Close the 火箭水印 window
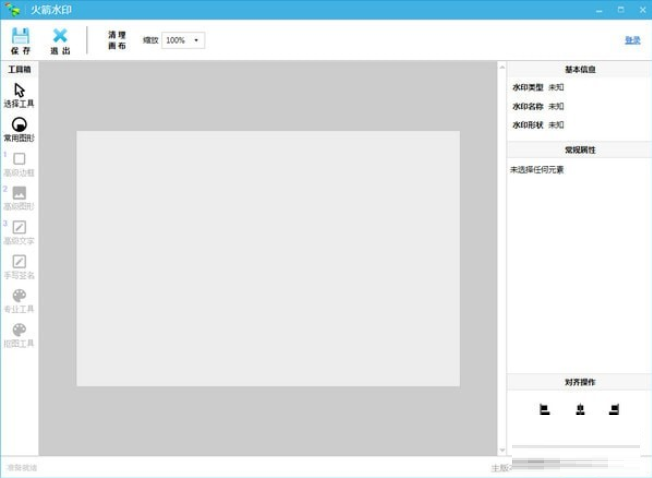The height and width of the screenshot is (478, 652). coord(642,10)
